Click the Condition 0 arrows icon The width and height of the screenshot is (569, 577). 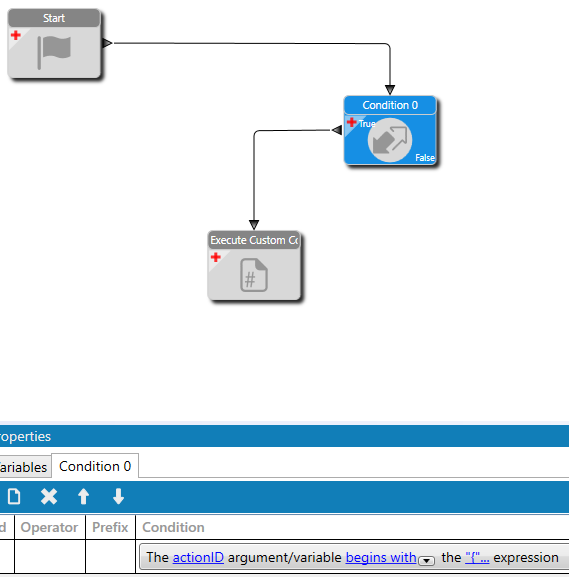coord(390,140)
